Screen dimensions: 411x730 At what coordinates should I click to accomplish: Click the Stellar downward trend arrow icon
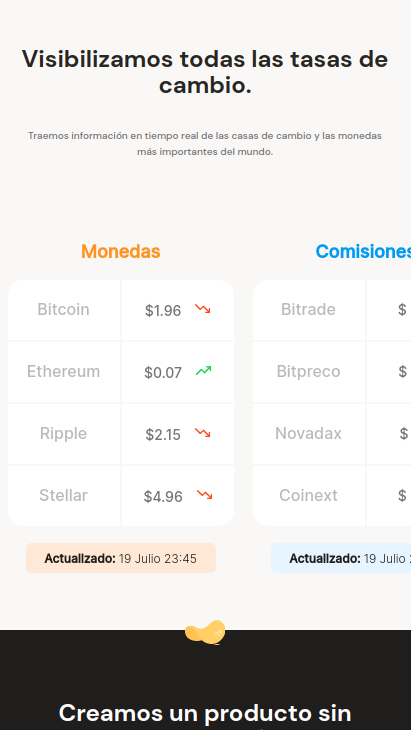click(x=204, y=495)
